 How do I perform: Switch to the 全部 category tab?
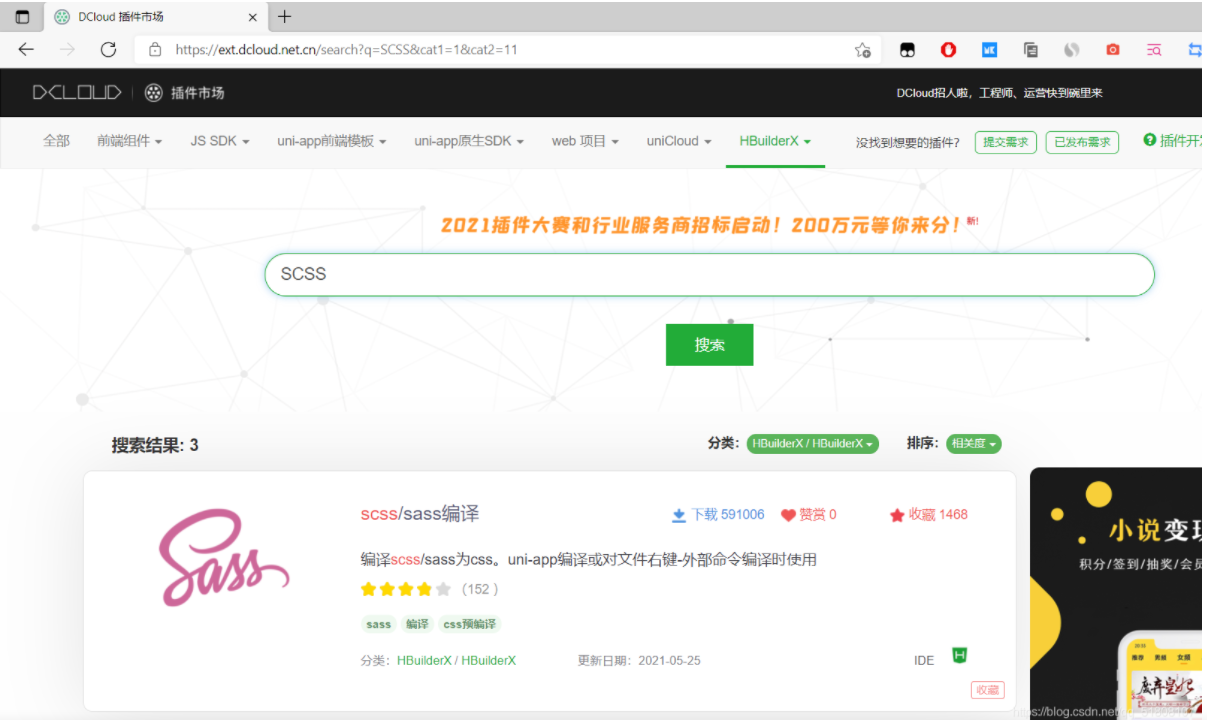pyautogui.click(x=55, y=141)
